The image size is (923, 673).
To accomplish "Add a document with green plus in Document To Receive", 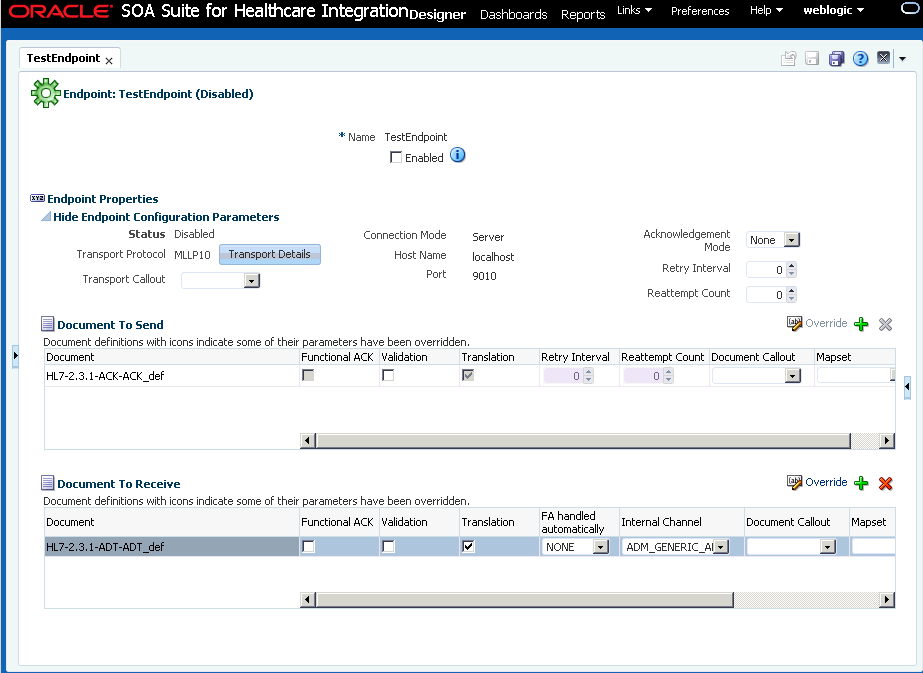I will (861, 483).
